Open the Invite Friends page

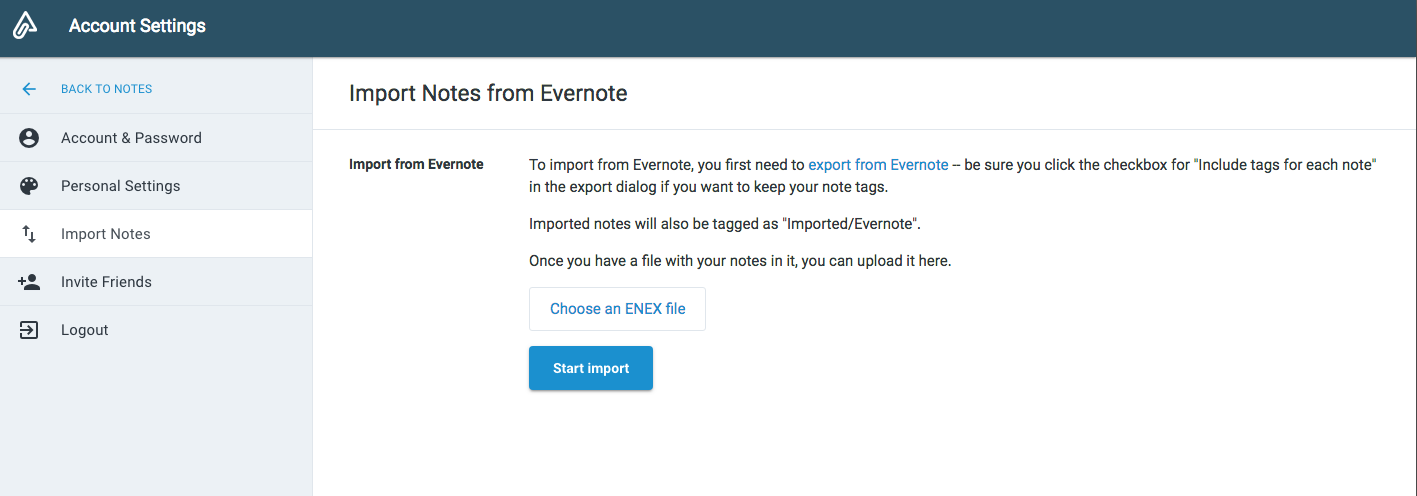(x=106, y=282)
